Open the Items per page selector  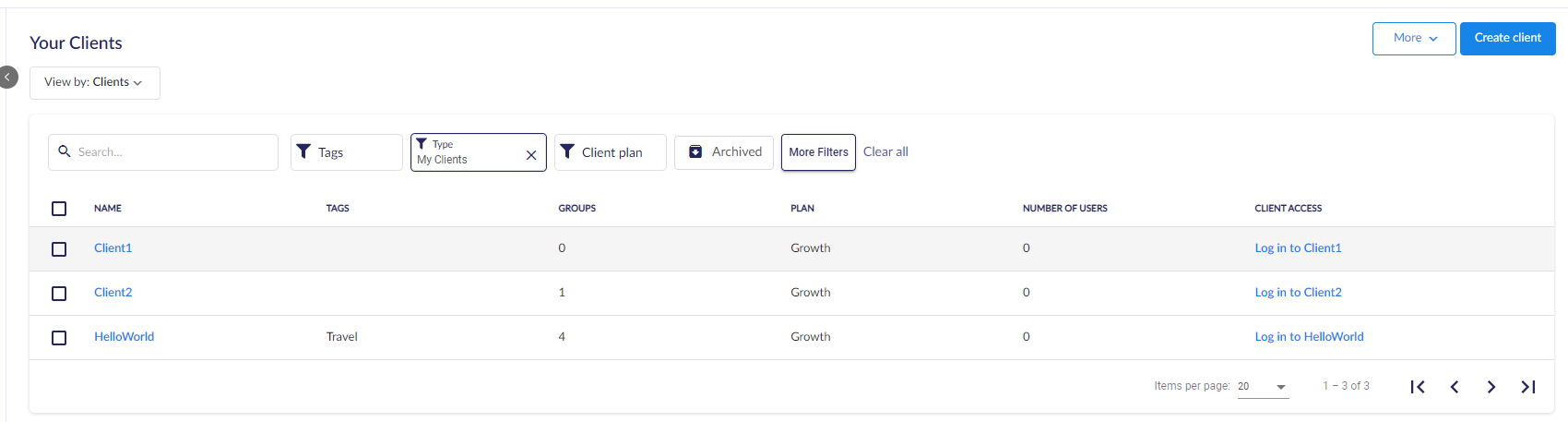(1263, 386)
